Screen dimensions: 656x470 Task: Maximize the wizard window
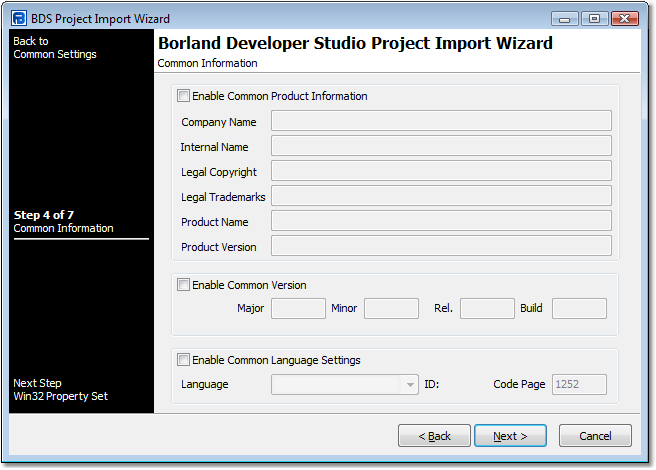pyautogui.click(x=594, y=19)
